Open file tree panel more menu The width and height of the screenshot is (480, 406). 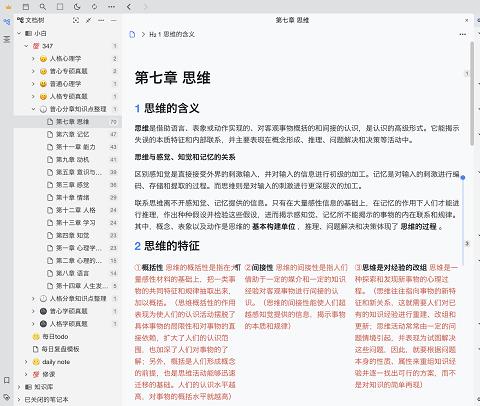click(x=101, y=20)
